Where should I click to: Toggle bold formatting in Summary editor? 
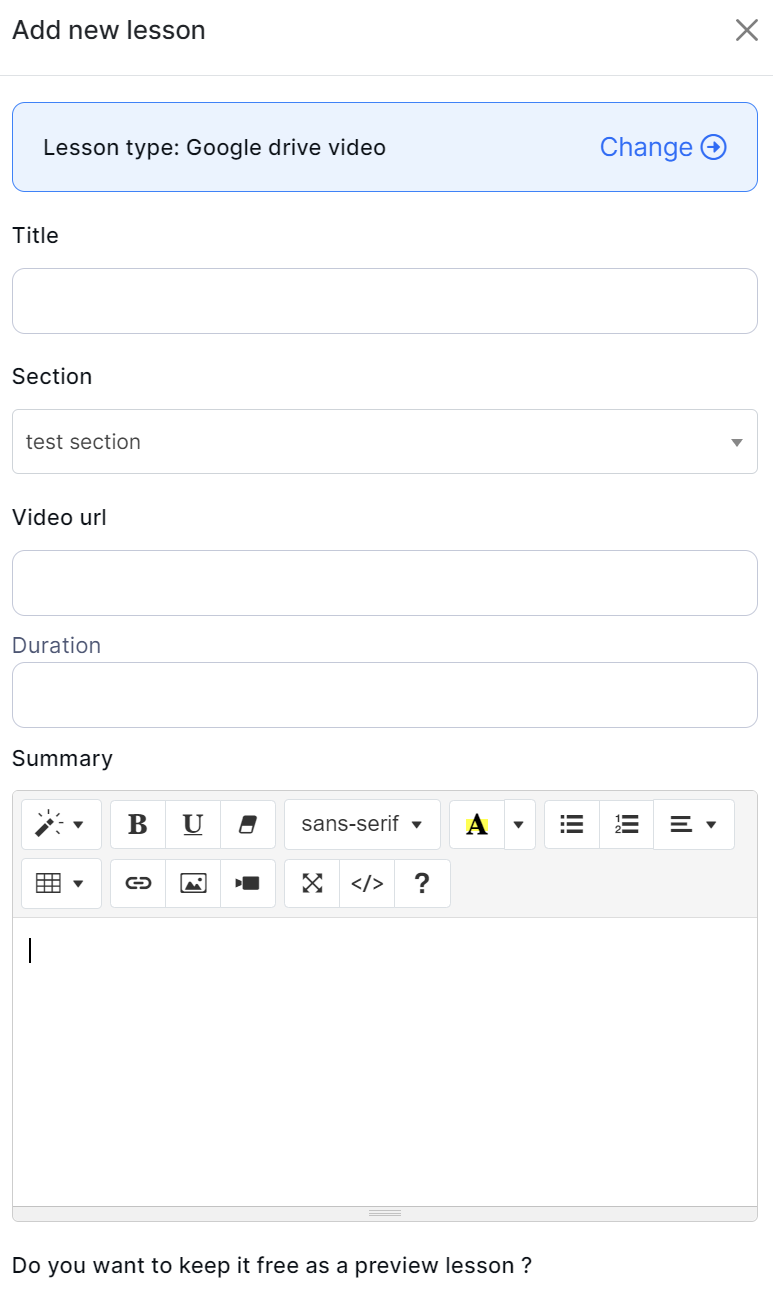[x=138, y=825]
